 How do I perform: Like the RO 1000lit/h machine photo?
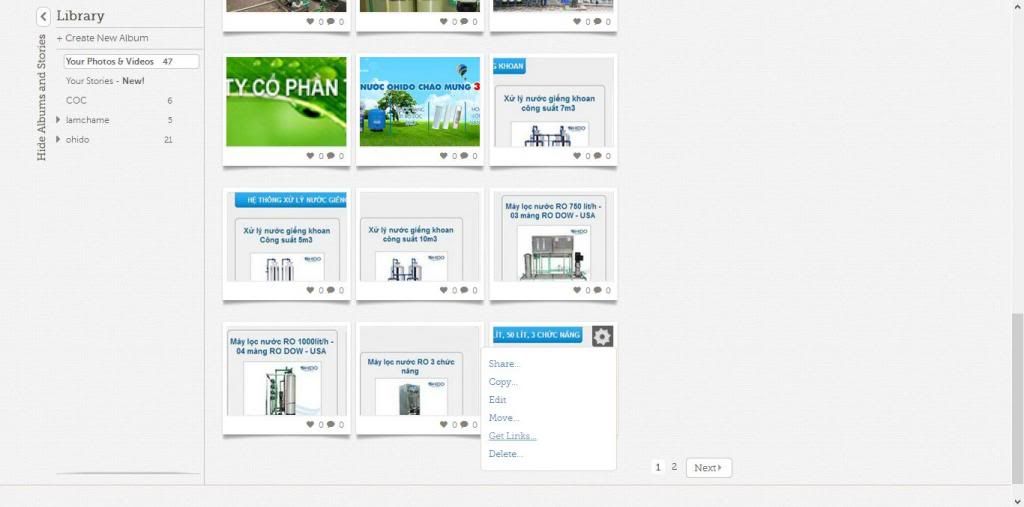[x=311, y=424]
